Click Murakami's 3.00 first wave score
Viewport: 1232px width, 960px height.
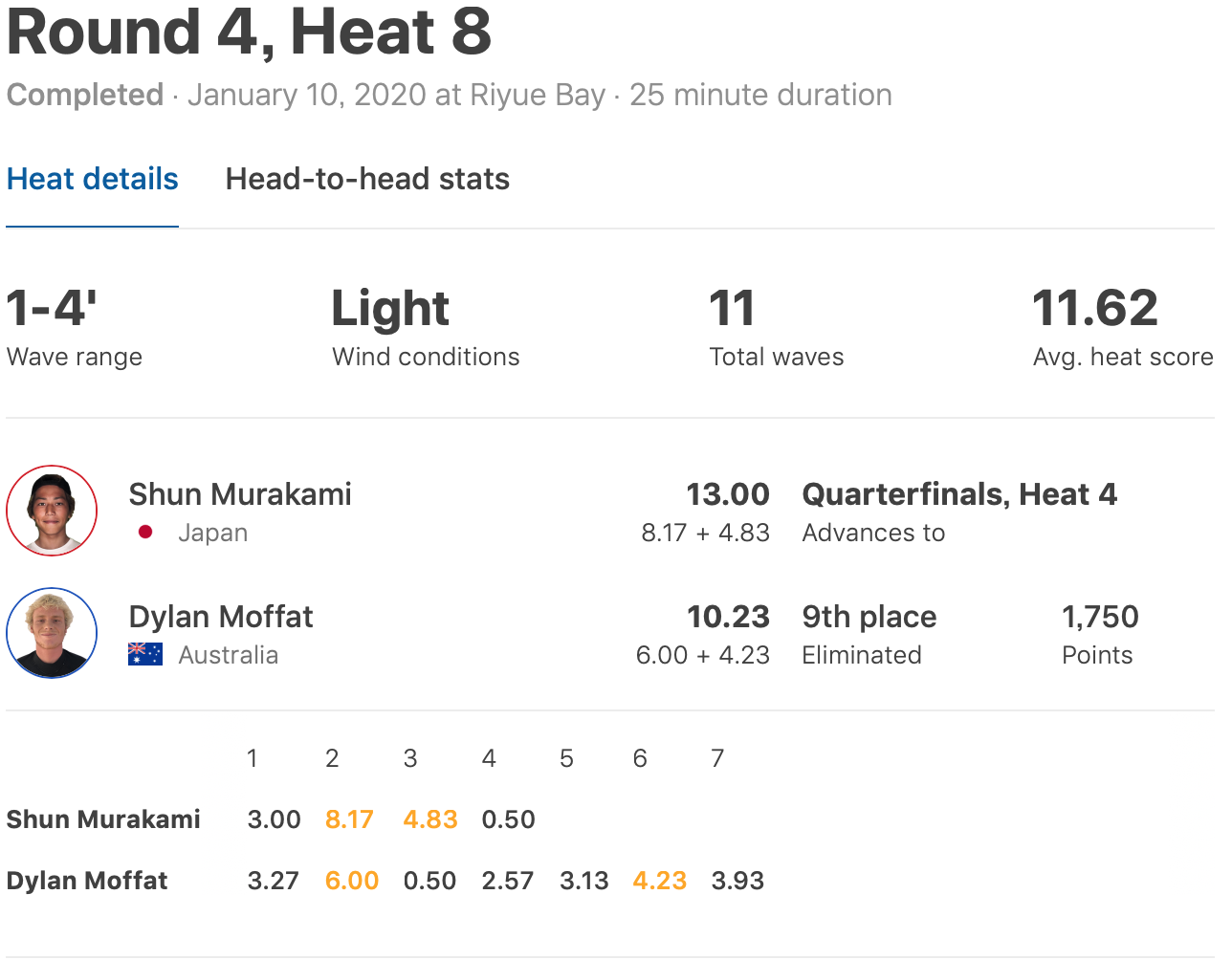coord(274,819)
